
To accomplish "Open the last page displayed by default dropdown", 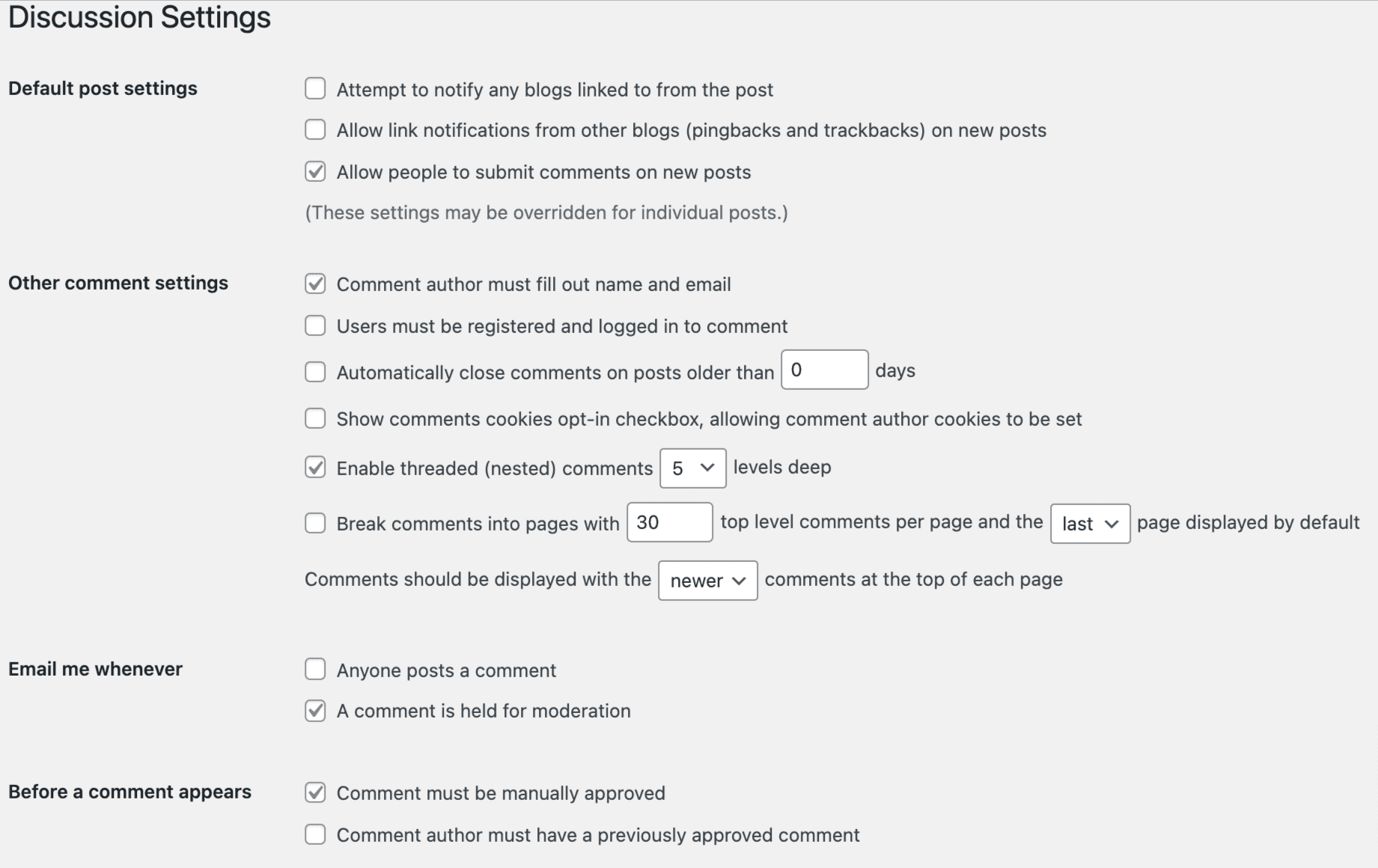I will click(x=1090, y=524).
